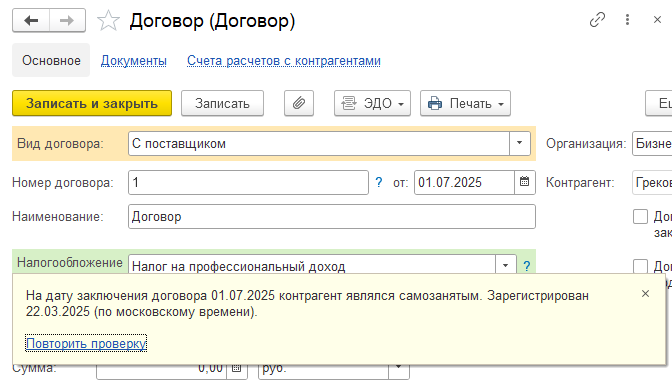Image resolution: width=672 pixels, height=387 pixels.
Task: Open the Документы tab
Action: pyautogui.click(x=134, y=61)
